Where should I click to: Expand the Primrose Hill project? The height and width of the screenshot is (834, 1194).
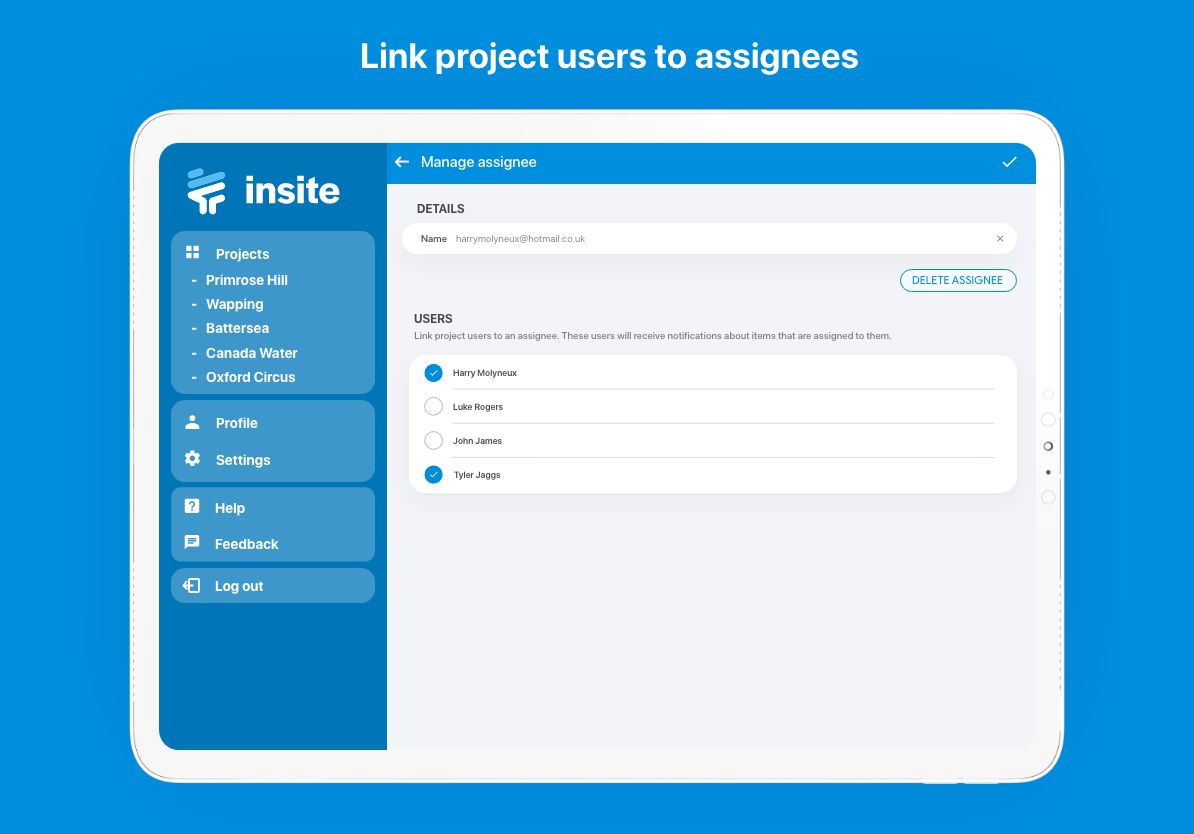[246, 280]
